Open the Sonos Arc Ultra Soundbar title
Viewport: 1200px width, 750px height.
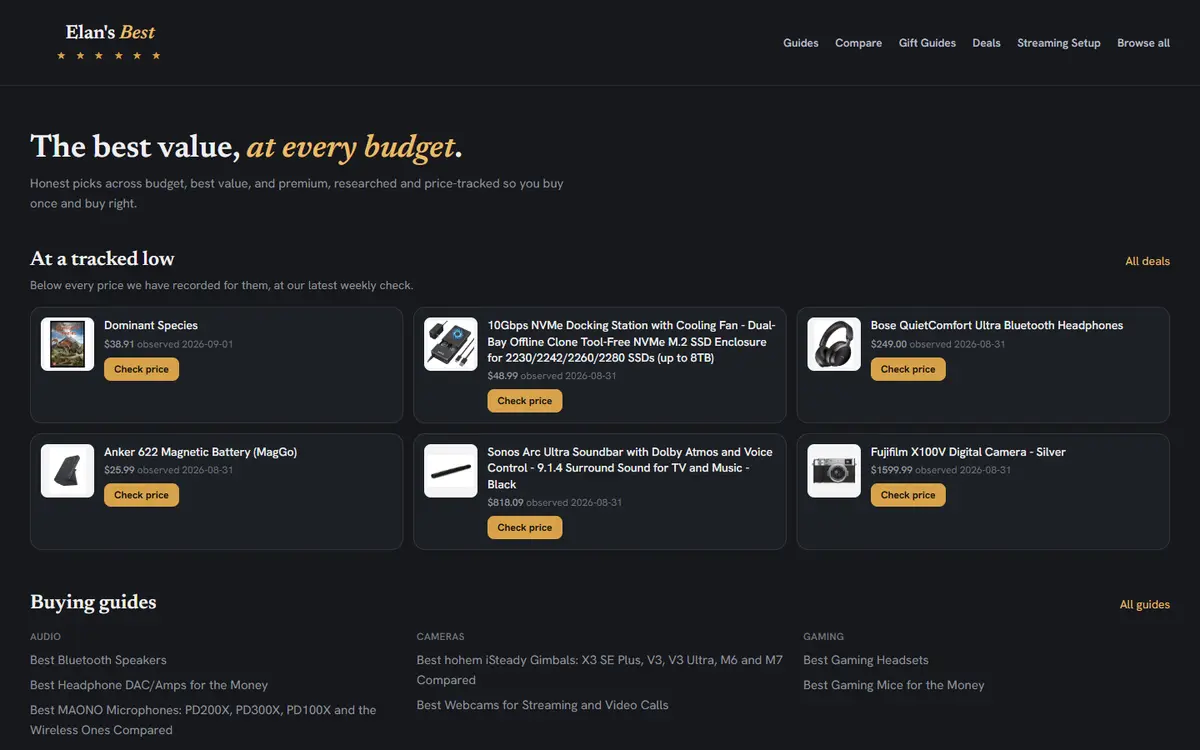630,468
